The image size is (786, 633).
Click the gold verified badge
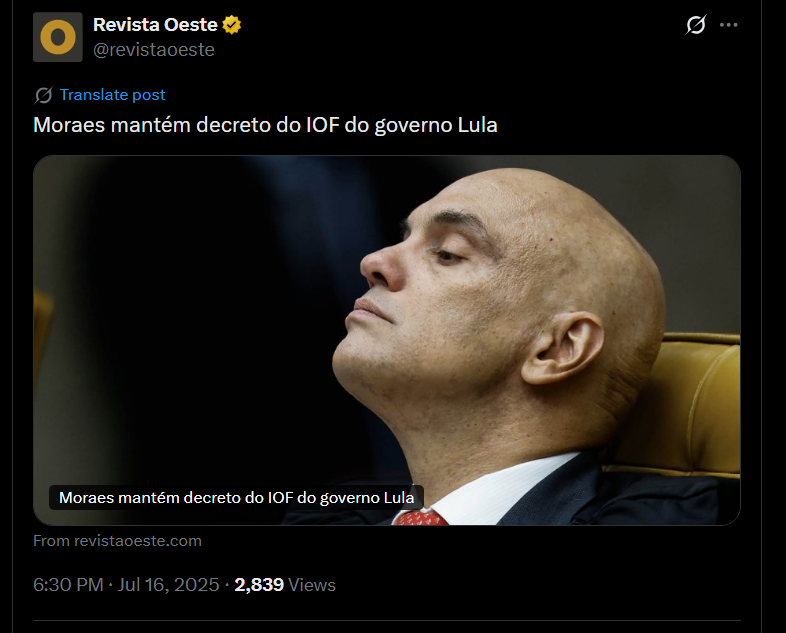232,25
